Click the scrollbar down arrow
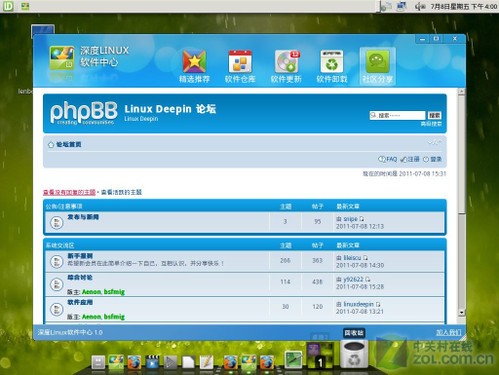The image size is (499, 375). click(461, 313)
